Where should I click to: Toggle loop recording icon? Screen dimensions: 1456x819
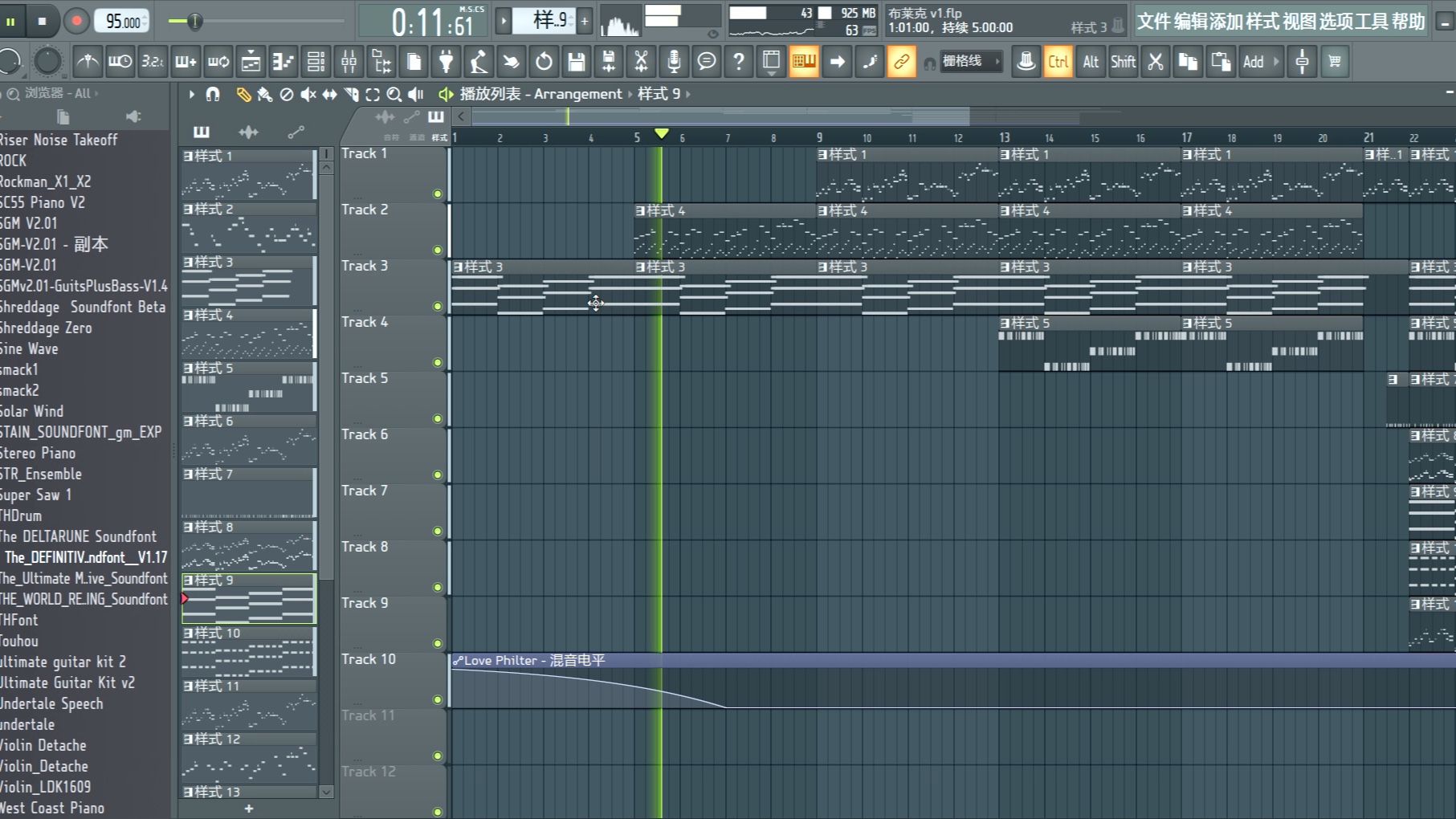218,62
